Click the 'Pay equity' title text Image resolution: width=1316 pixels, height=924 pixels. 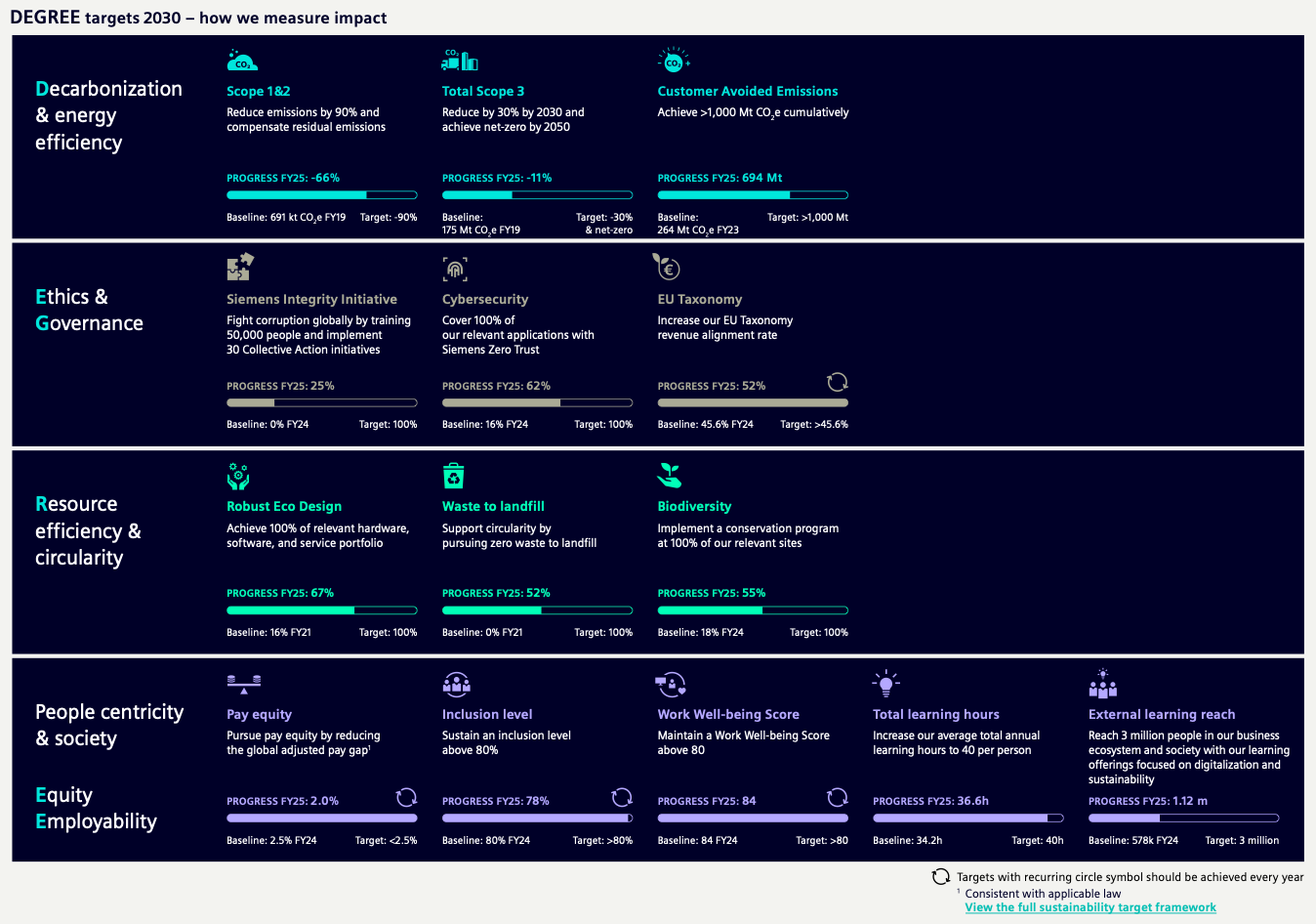[259, 714]
